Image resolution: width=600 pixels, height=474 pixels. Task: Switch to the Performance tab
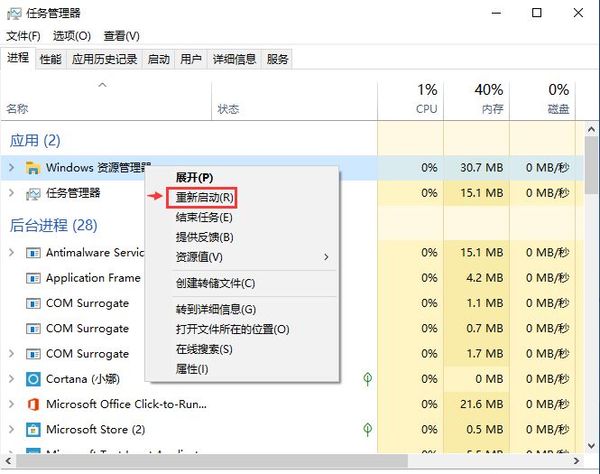(x=50, y=59)
